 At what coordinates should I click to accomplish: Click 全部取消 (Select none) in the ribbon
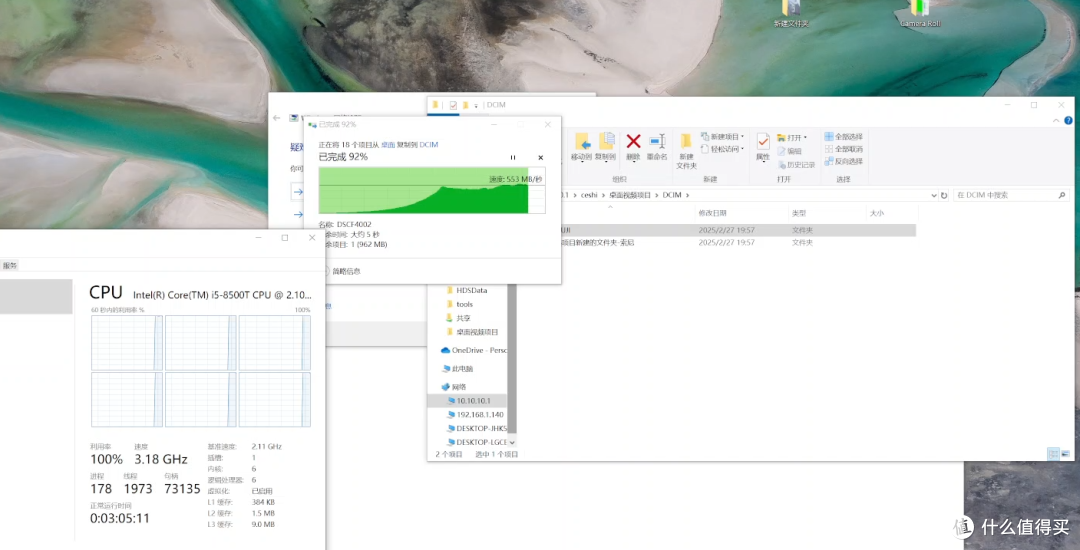844,149
